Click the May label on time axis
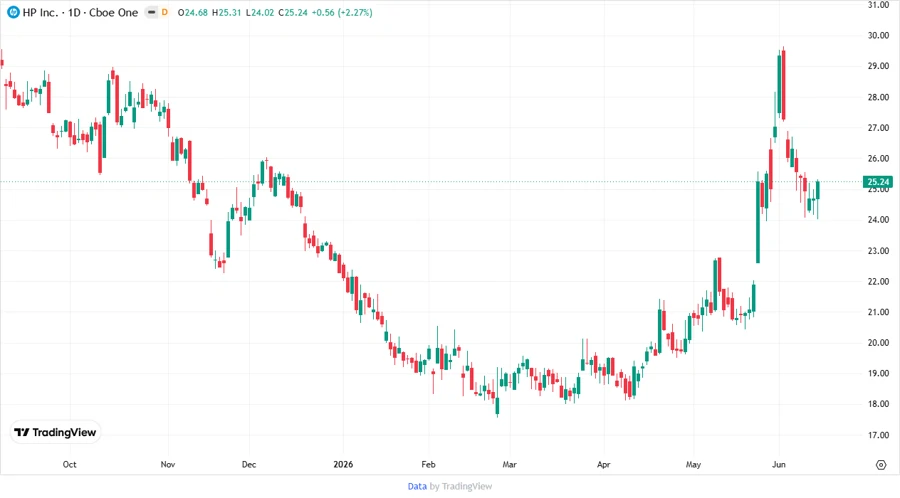 click(x=693, y=464)
